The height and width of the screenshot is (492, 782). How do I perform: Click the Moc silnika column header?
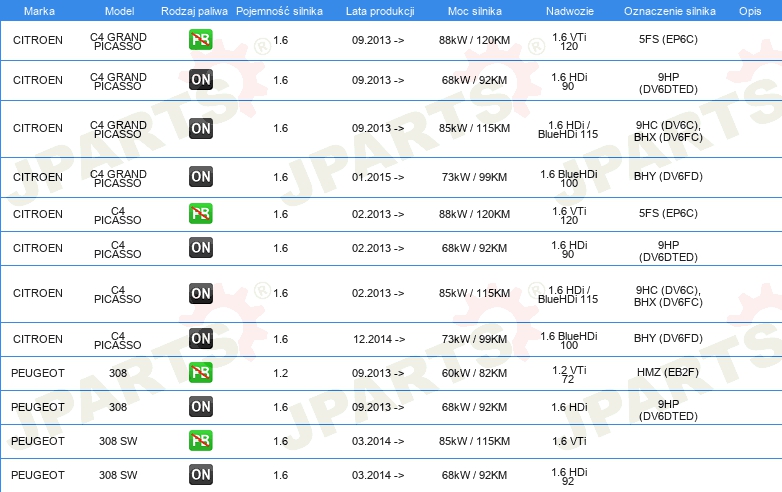tap(475, 11)
